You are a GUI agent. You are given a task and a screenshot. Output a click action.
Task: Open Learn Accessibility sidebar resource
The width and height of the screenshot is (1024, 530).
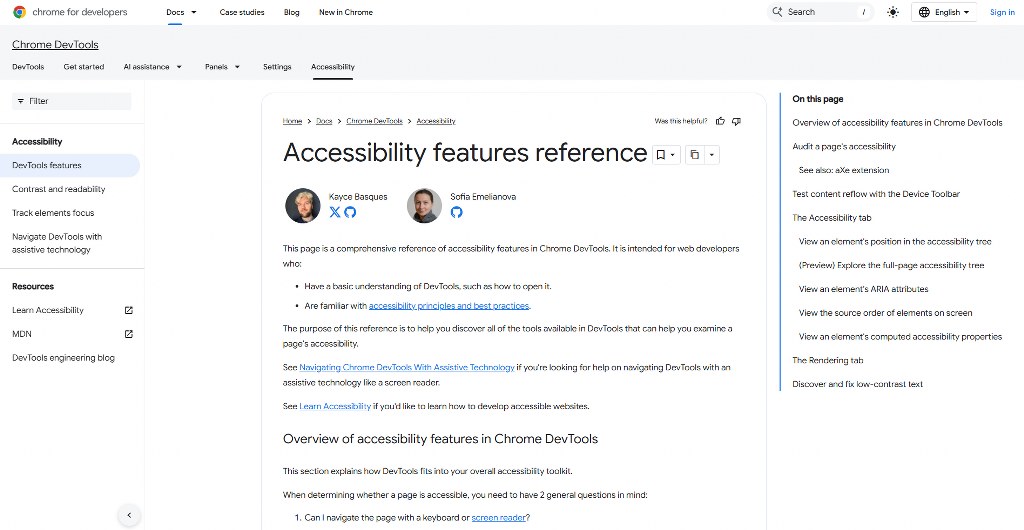coord(48,310)
